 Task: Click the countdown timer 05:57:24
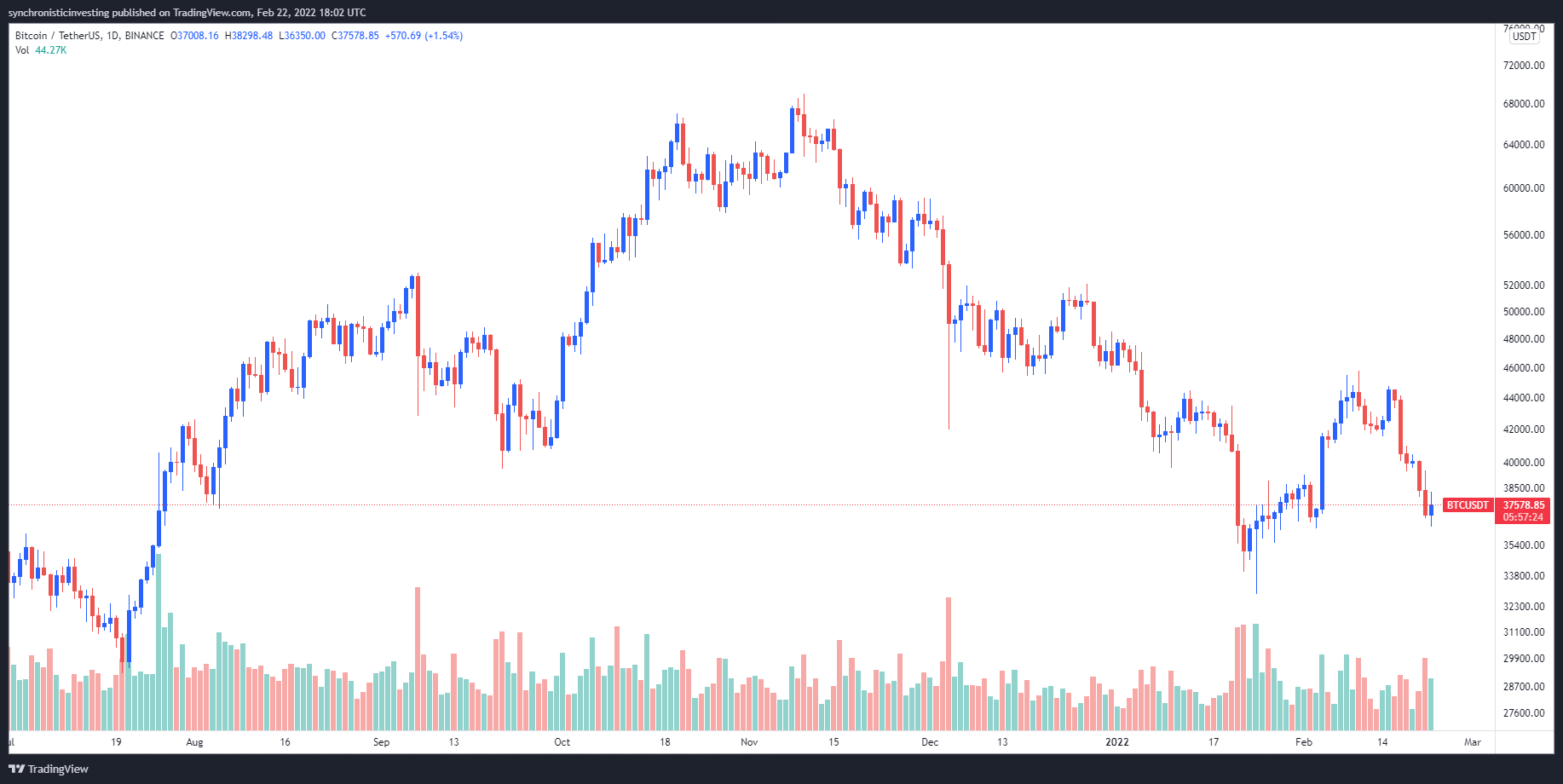1524,517
